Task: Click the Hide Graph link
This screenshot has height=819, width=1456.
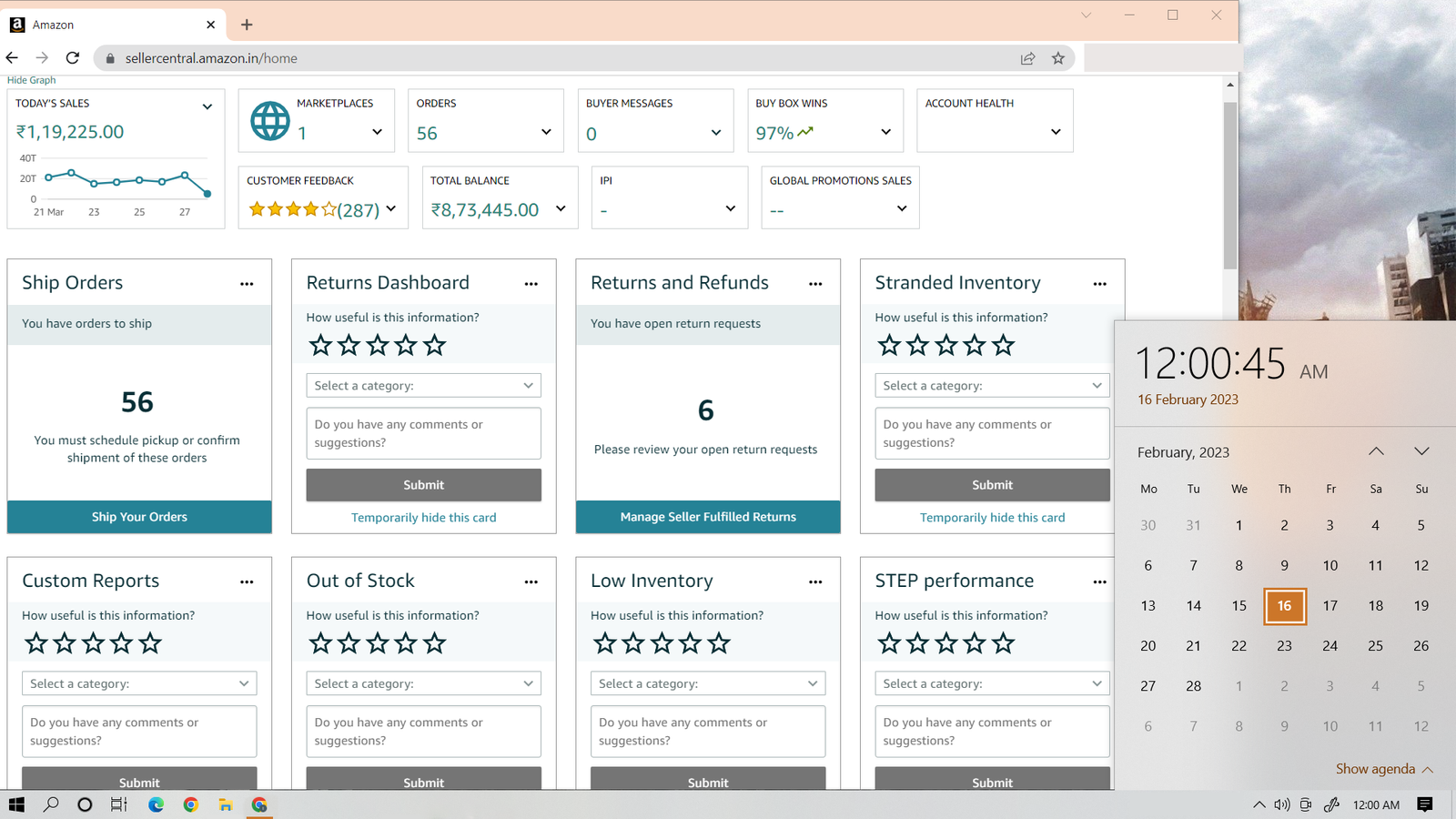Action: [x=32, y=80]
